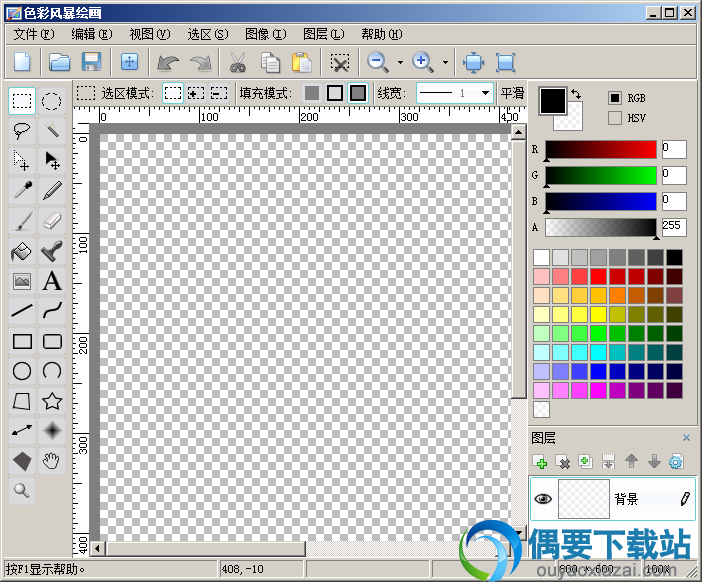Choose the pencil tool
702x582 pixels.
click(51, 191)
